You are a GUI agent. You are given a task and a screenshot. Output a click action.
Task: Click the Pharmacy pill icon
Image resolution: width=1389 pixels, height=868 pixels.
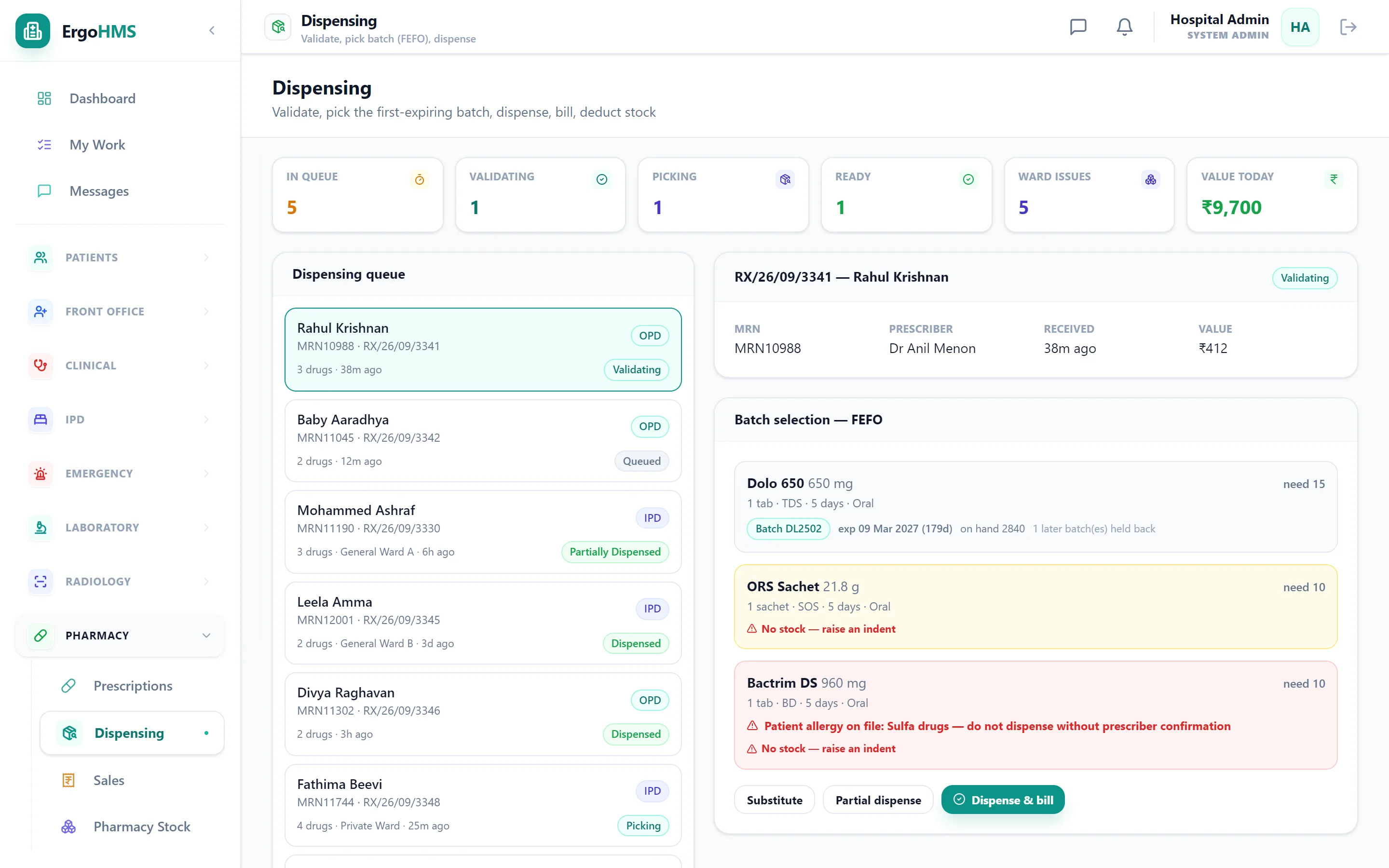[40, 635]
